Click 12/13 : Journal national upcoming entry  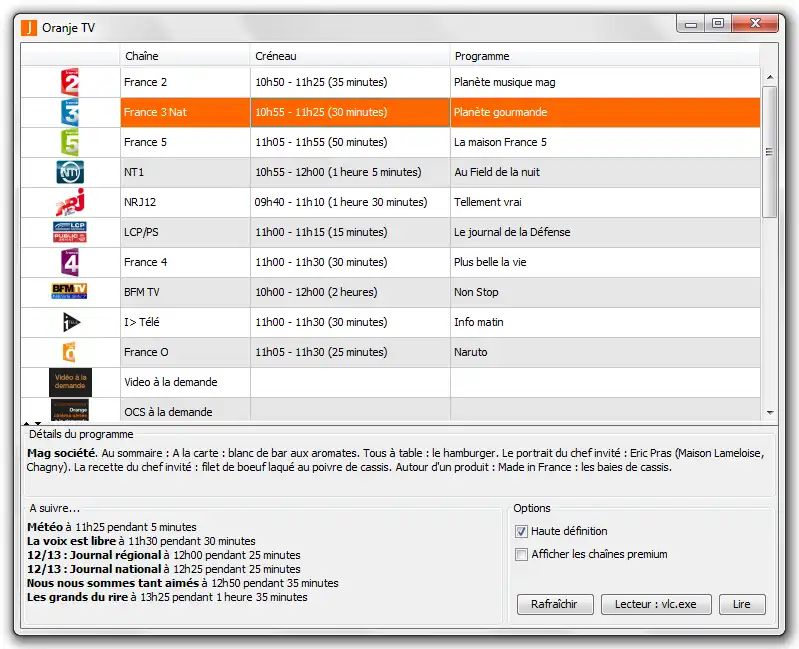164,569
